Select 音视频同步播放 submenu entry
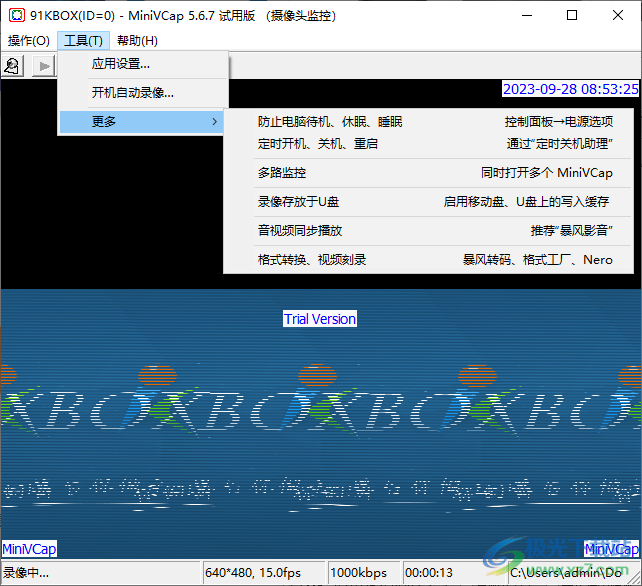The width and height of the screenshot is (642, 586). pos(428,231)
